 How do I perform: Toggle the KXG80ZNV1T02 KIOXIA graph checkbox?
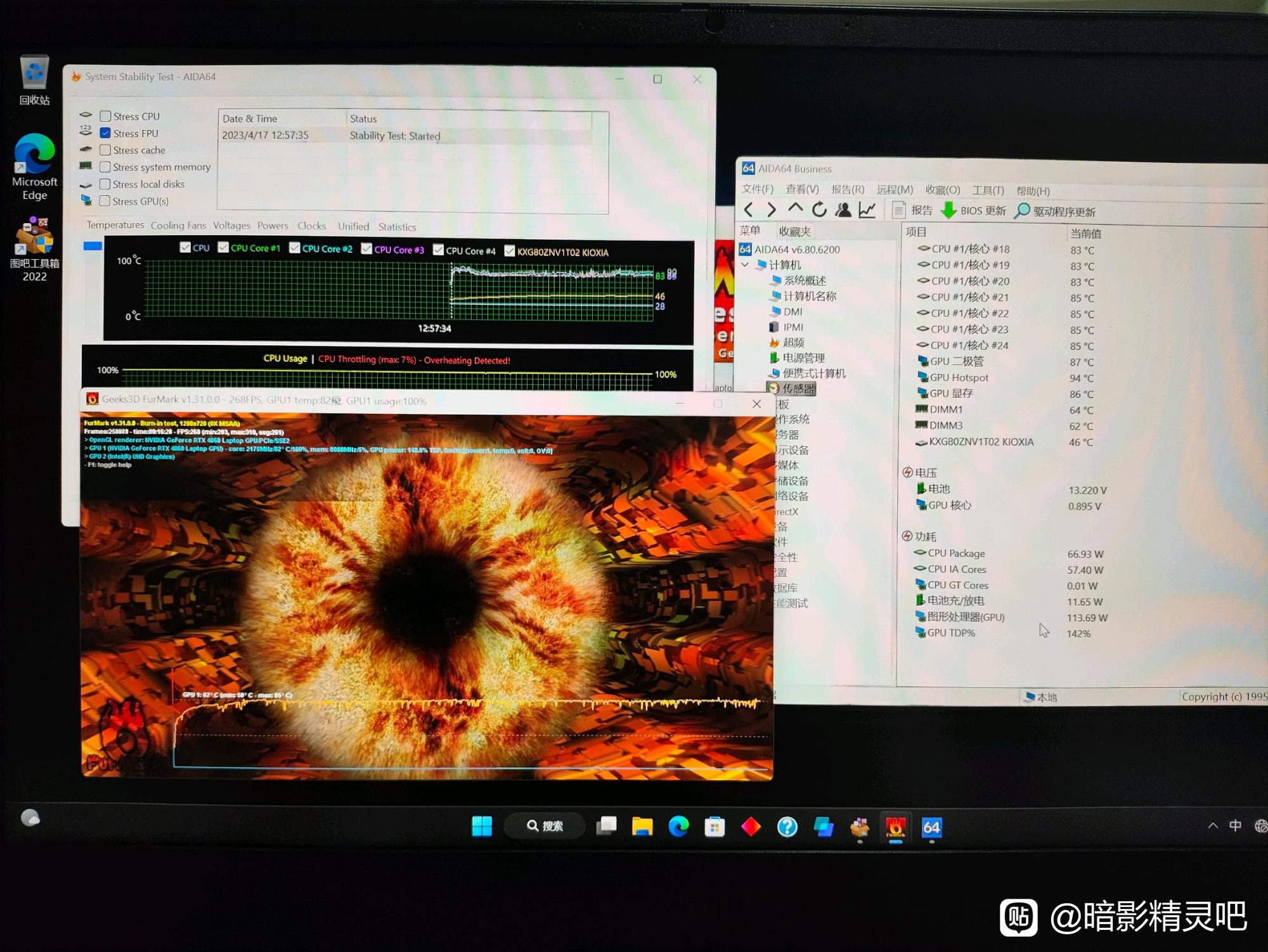[510, 251]
